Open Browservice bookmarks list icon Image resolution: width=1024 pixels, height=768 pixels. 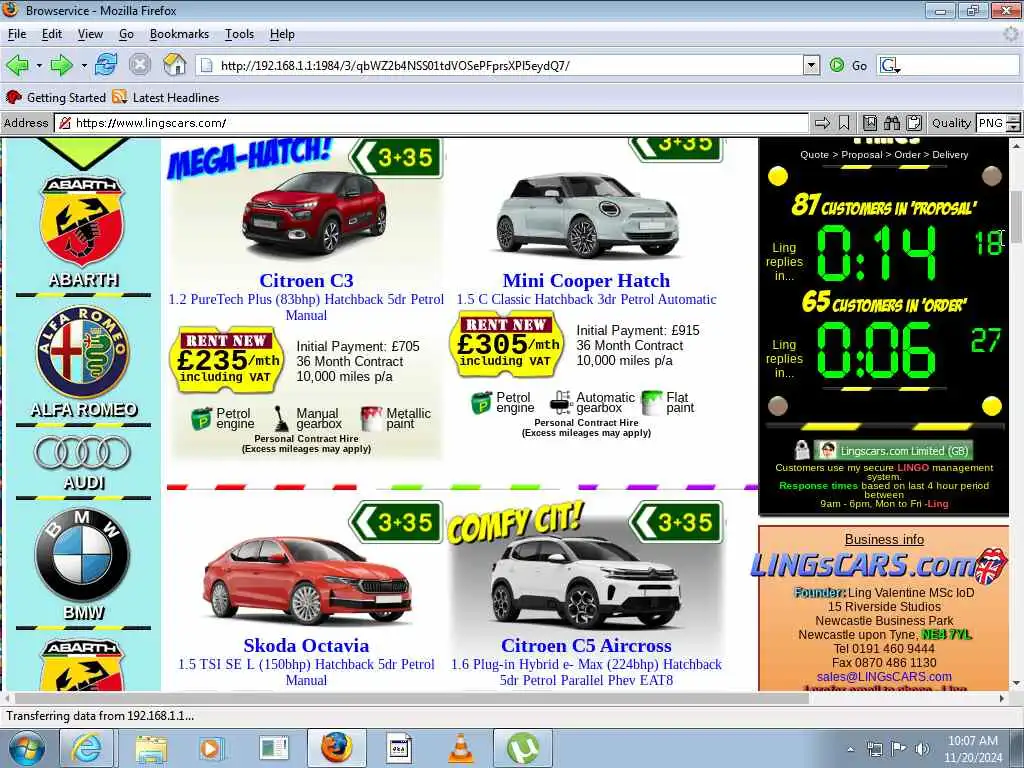click(870, 123)
